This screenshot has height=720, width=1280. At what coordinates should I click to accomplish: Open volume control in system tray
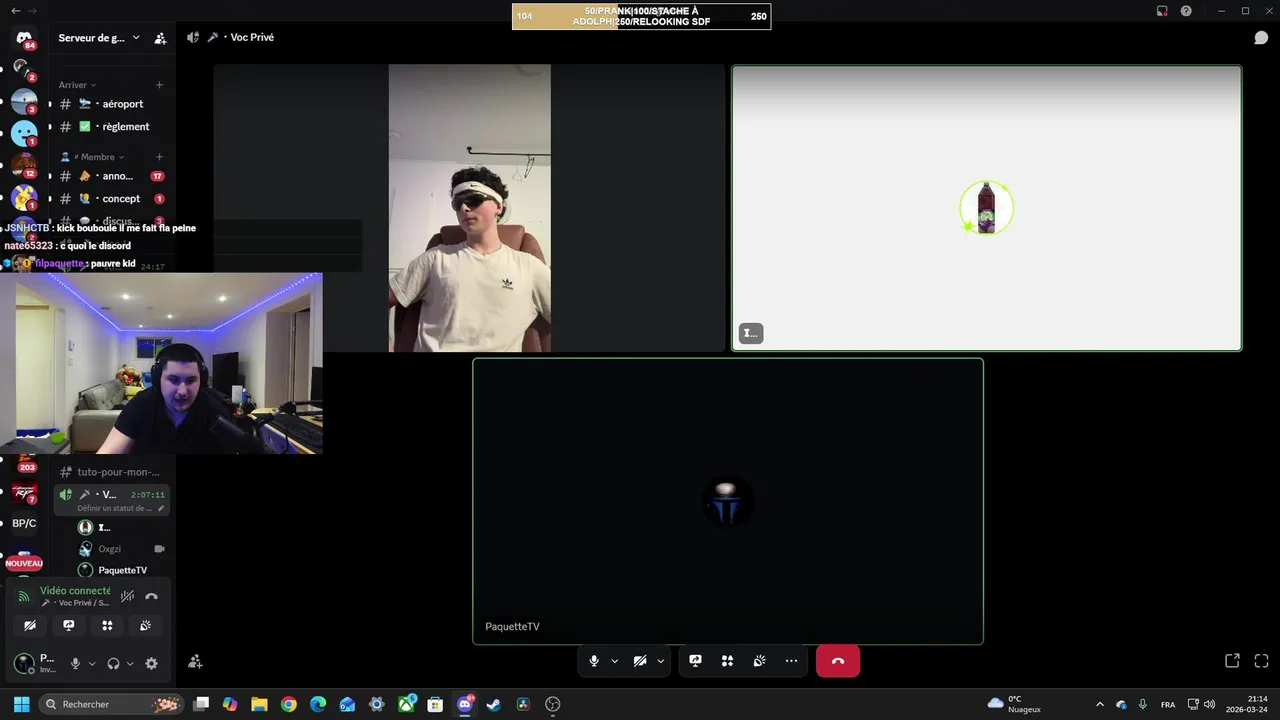1209,704
